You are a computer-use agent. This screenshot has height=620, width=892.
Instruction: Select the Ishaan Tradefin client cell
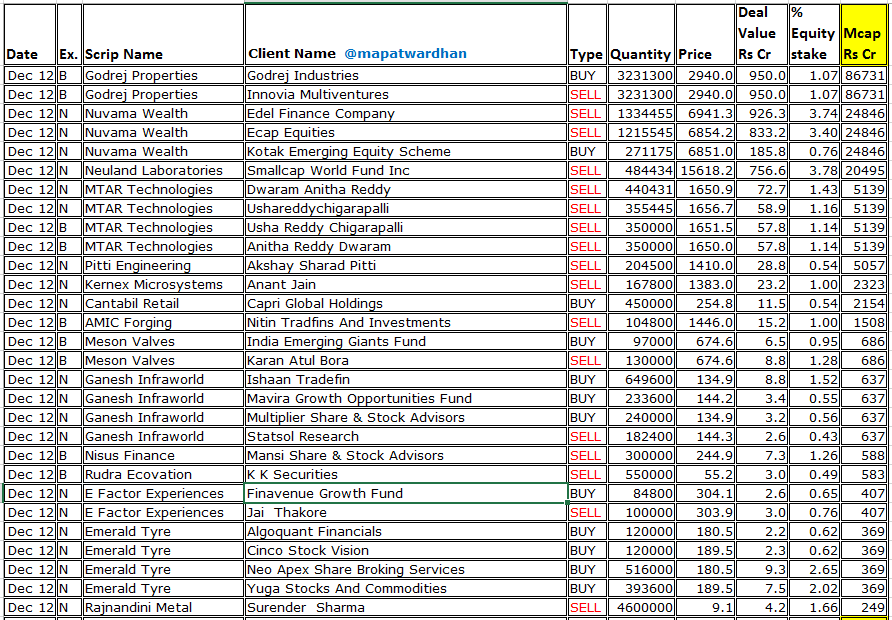406,379
